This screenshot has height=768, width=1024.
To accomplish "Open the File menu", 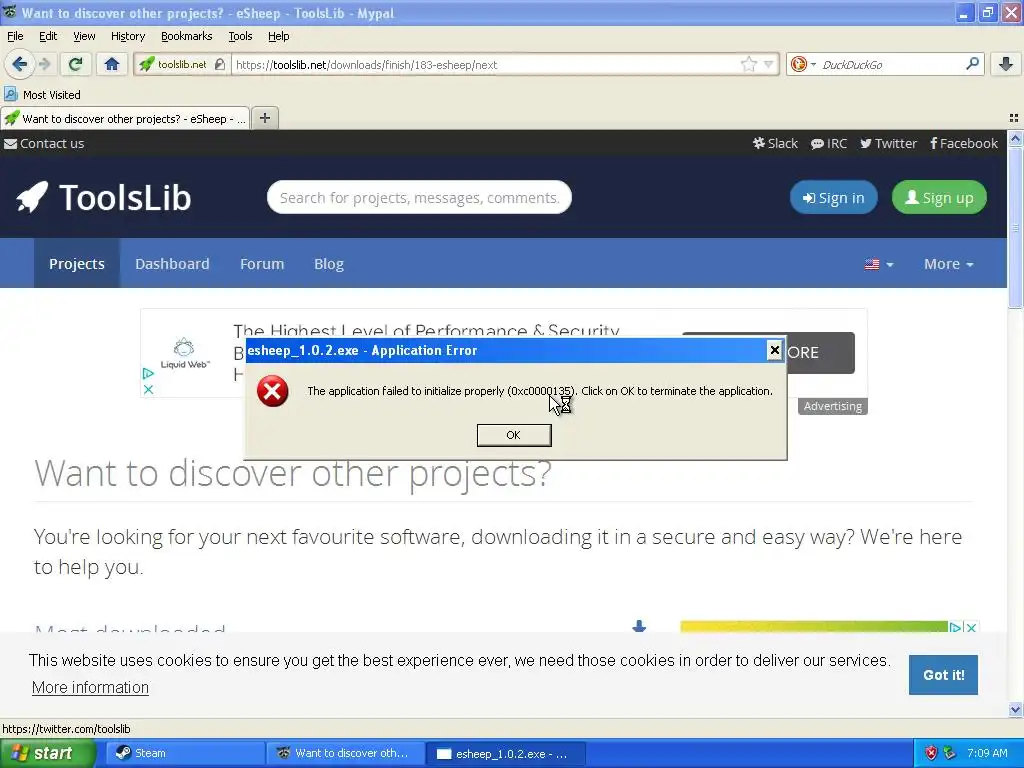I will (x=15, y=36).
